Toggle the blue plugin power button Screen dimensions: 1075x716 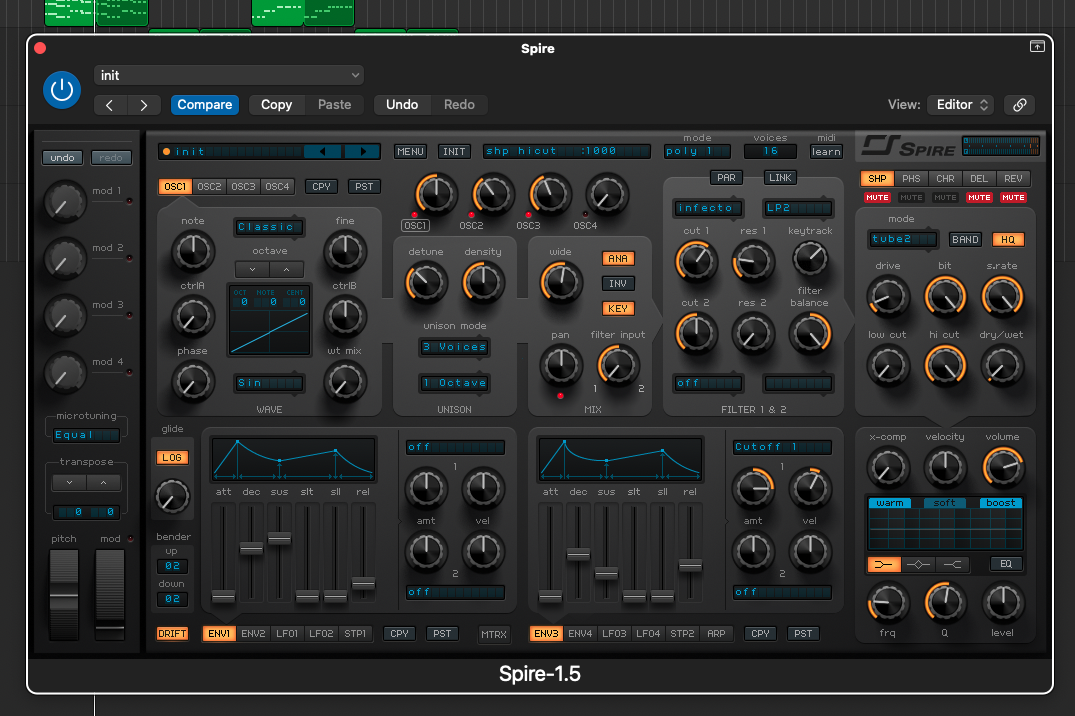[x=62, y=90]
